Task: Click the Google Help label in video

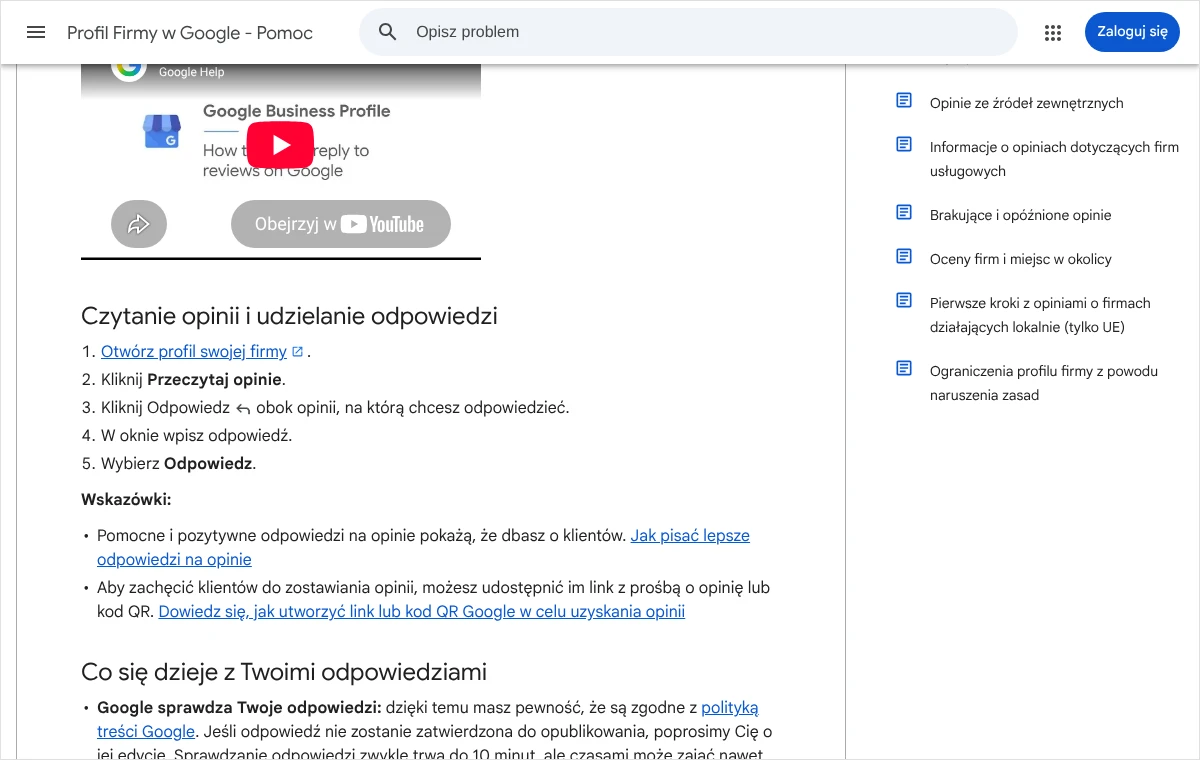Action: point(191,72)
